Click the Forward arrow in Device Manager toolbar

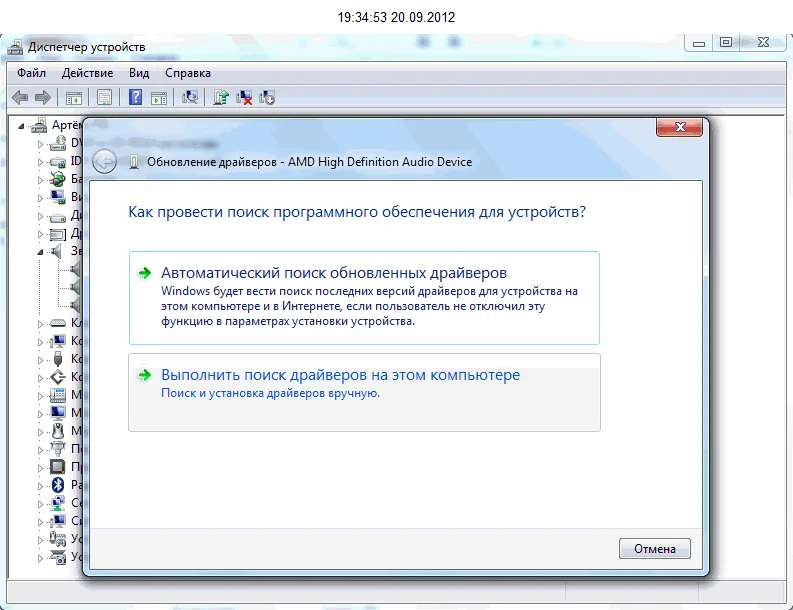click(x=43, y=97)
